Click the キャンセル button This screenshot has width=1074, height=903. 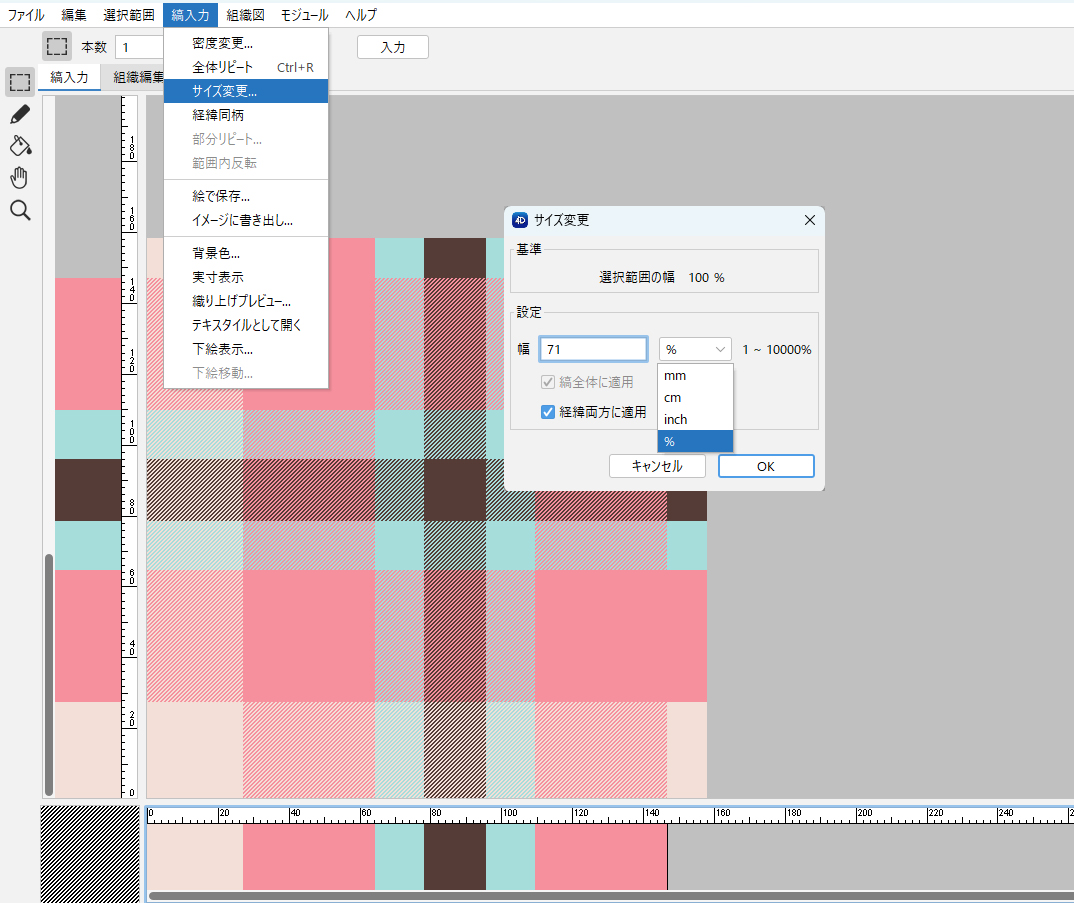[x=657, y=466]
